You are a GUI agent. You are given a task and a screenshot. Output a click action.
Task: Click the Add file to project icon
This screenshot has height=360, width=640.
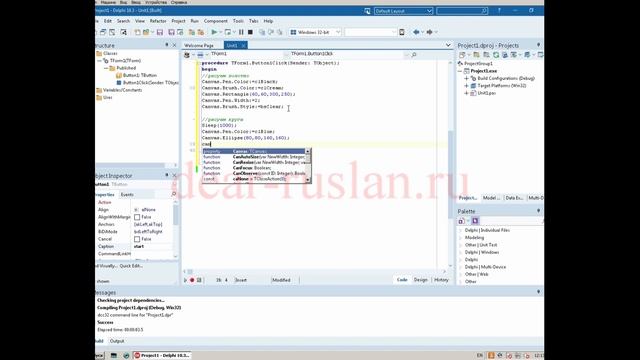[x=191, y=32]
